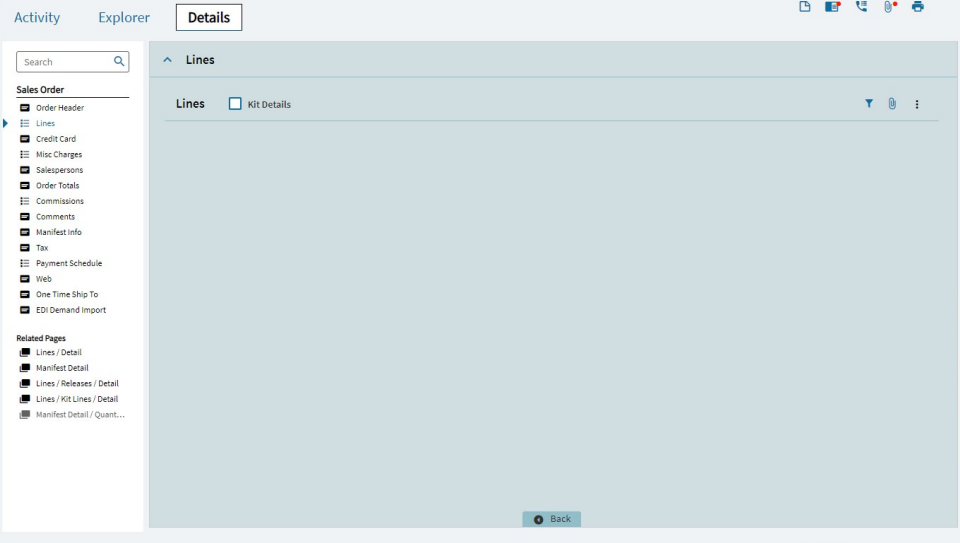The image size is (960, 543).
Task: Click the Manifest Info card icon
Action: 24,232
